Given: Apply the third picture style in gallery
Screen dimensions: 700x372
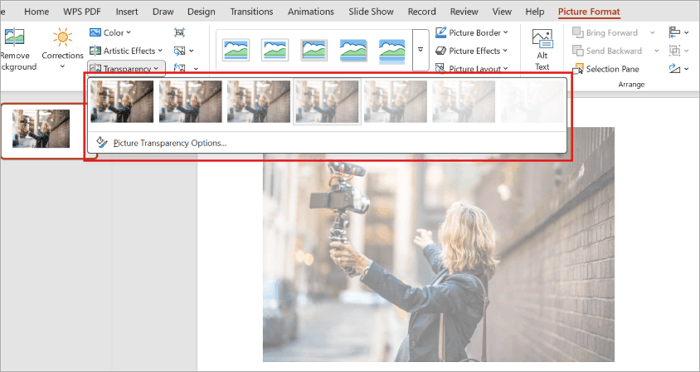Looking at the screenshot, I should pyautogui.click(x=314, y=50).
